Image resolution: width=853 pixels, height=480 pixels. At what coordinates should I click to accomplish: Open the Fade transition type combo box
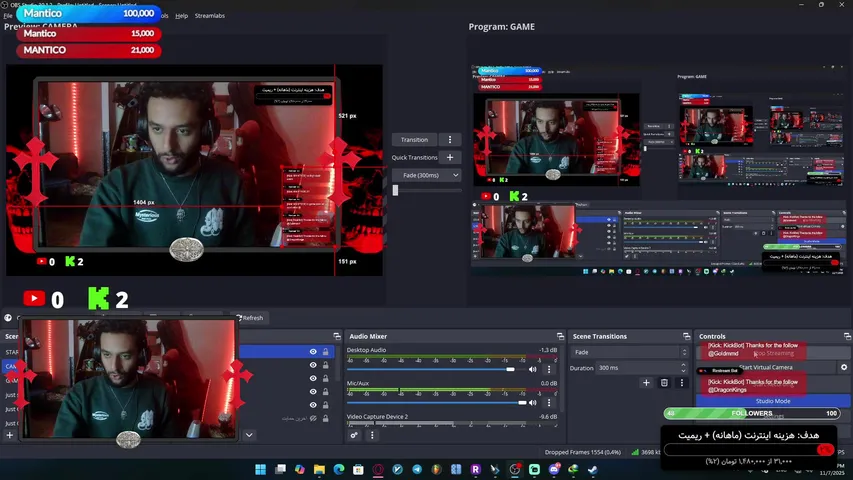click(x=630, y=352)
